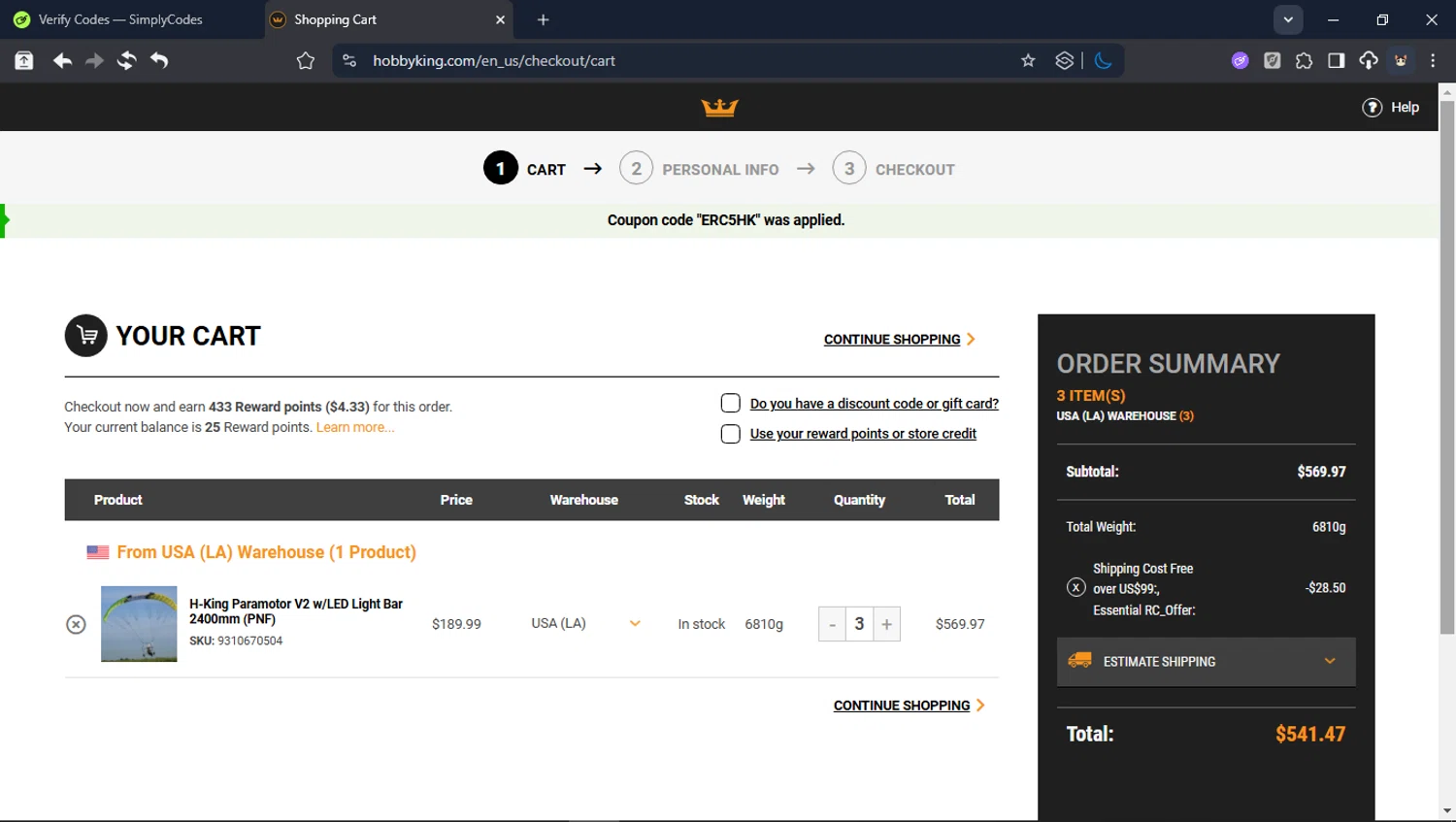
Task: Click the USA flag icon
Action: (x=98, y=552)
